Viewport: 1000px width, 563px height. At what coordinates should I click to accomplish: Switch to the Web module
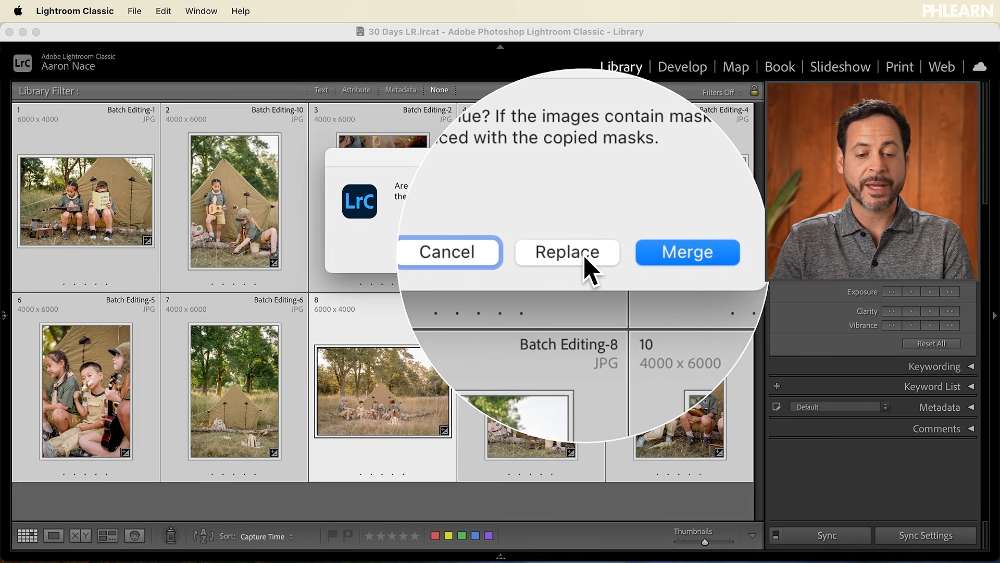click(x=941, y=67)
